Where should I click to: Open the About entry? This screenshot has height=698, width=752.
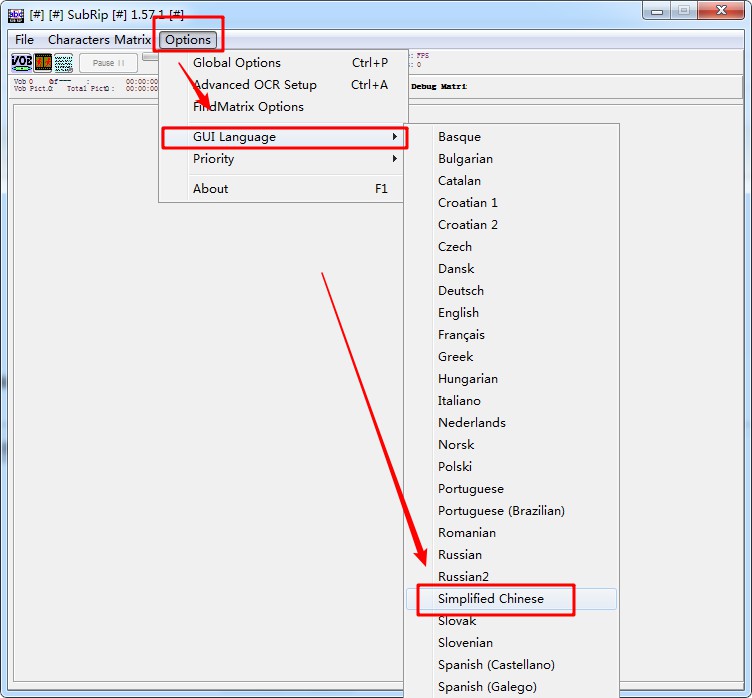[x=211, y=189]
